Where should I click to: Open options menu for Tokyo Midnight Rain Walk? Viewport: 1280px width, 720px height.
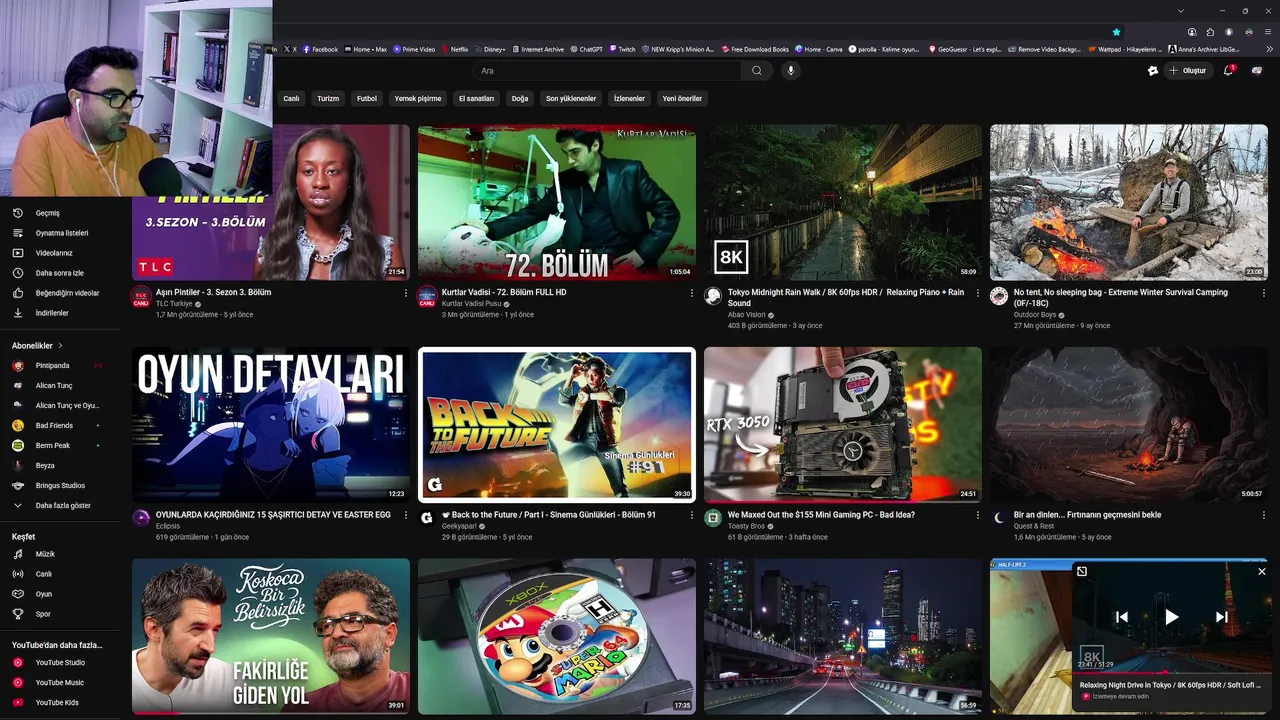click(x=977, y=293)
